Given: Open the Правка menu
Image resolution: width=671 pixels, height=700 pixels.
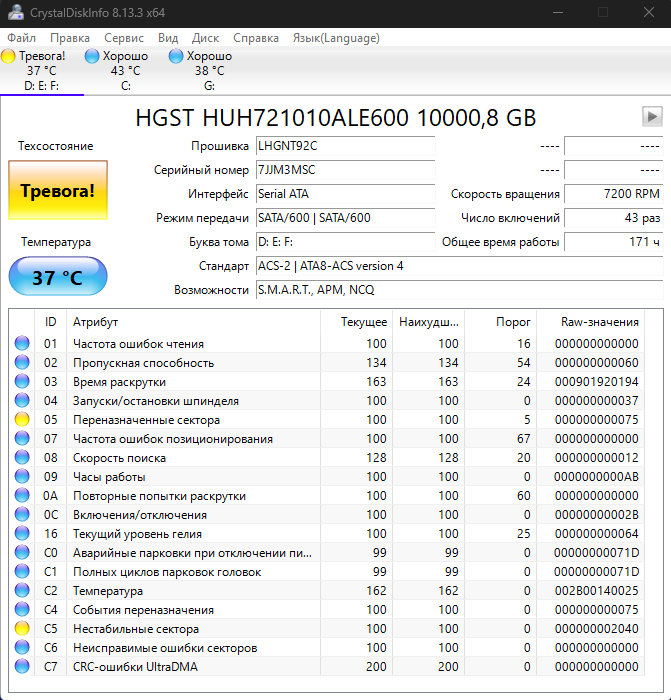Looking at the screenshot, I should [70, 38].
